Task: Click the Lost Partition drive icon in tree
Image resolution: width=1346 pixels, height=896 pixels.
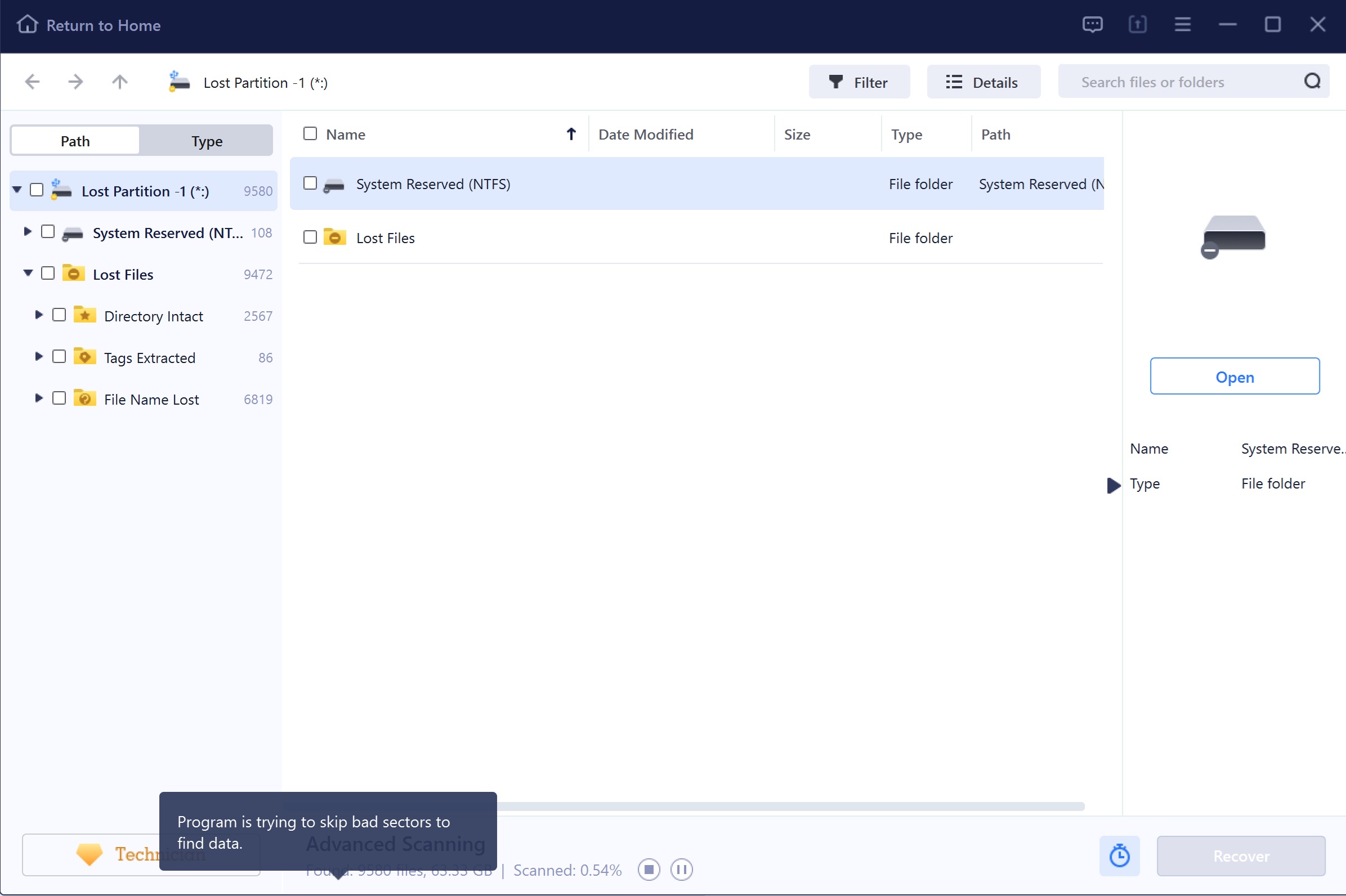Action: pos(61,190)
